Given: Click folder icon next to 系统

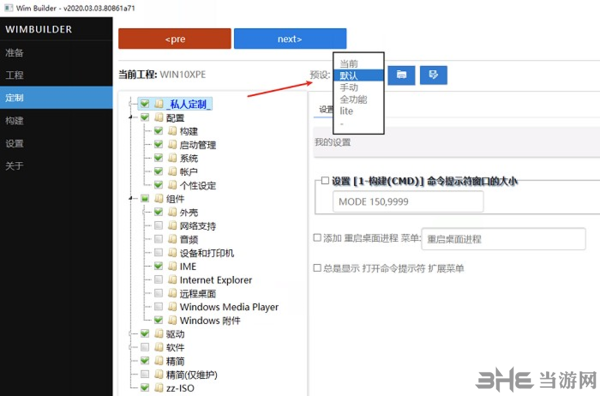Looking at the screenshot, I should click(x=173, y=158).
